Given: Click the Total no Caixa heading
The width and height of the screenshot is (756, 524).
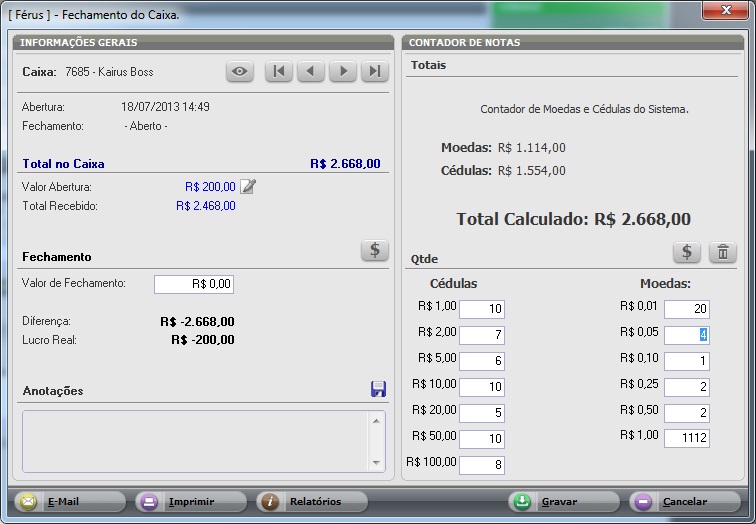Looking at the screenshot, I should tap(63, 164).
